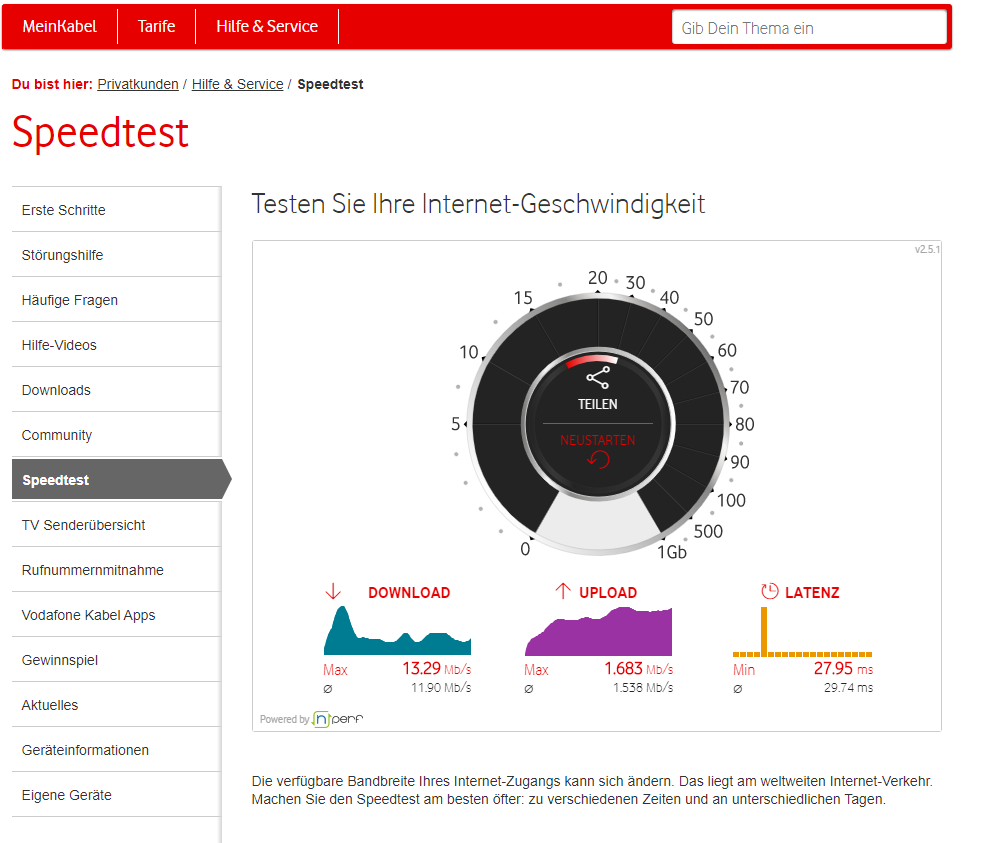983x843 pixels.
Task: Click the DOWNLOAD label
Action: click(409, 592)
